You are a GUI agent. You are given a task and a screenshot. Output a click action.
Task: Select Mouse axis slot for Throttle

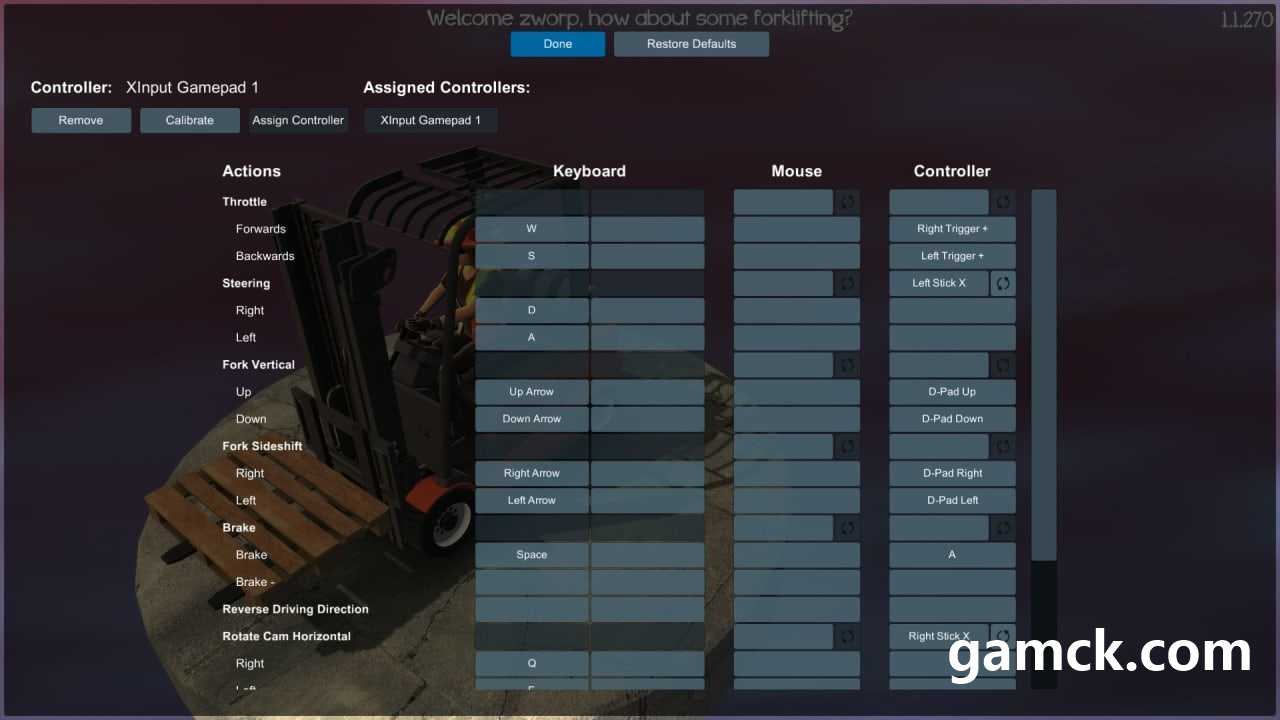point(783,202)
